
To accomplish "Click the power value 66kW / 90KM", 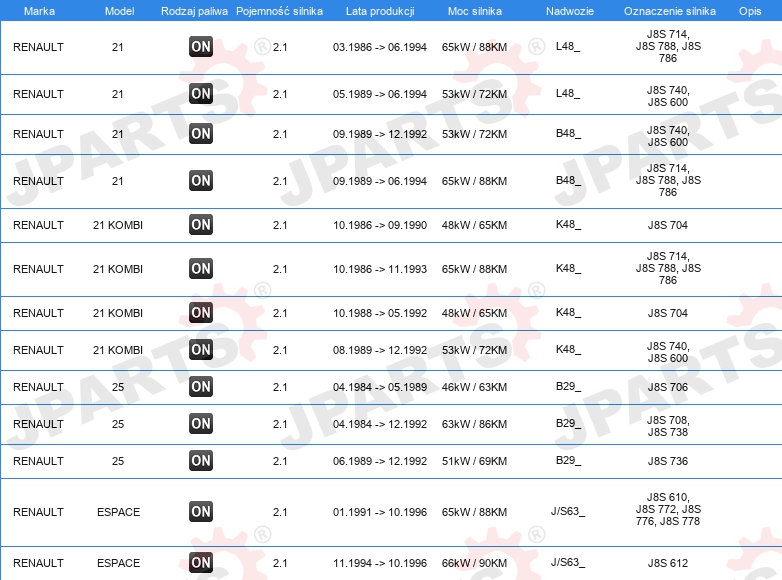I will click(474, 563).
